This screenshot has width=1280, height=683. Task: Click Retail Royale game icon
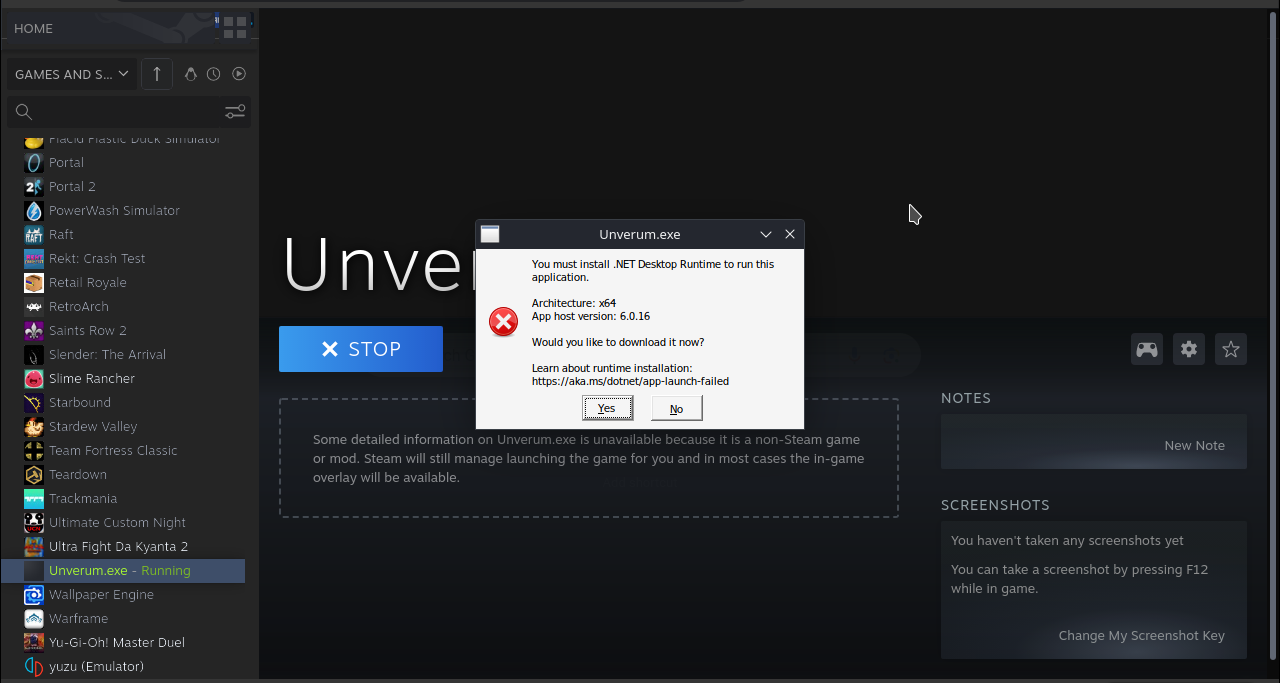pyautogui.click(x=34, y=282)
